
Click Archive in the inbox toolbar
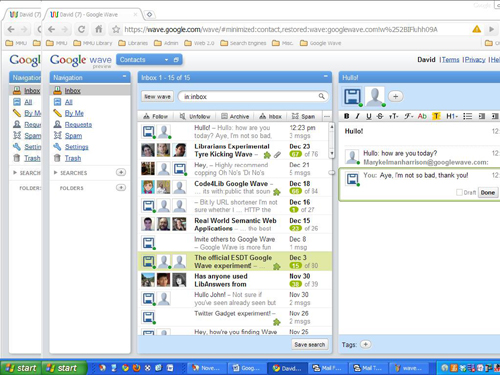235,116
